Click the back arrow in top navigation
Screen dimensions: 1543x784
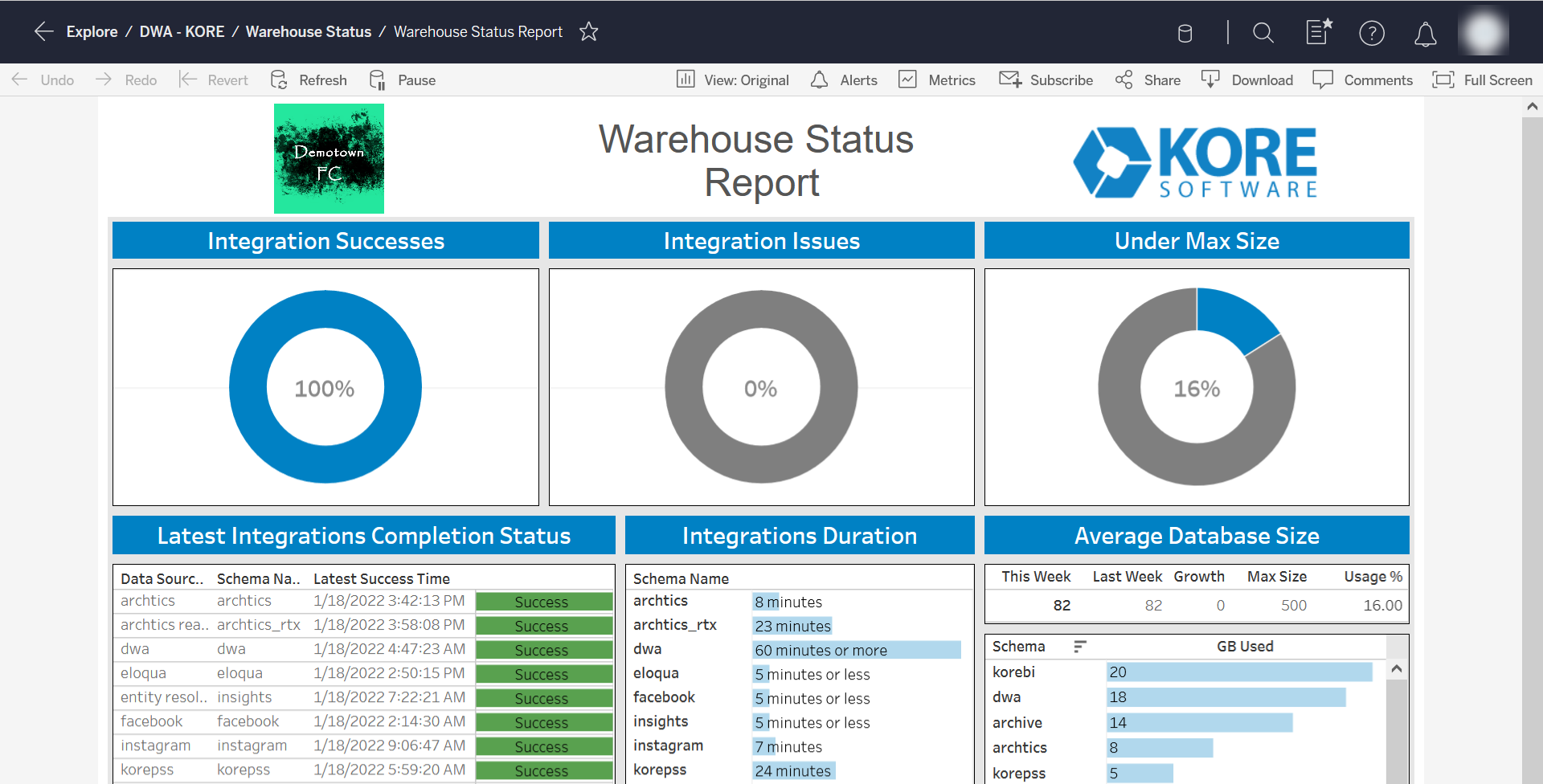[x=44, y=31]
